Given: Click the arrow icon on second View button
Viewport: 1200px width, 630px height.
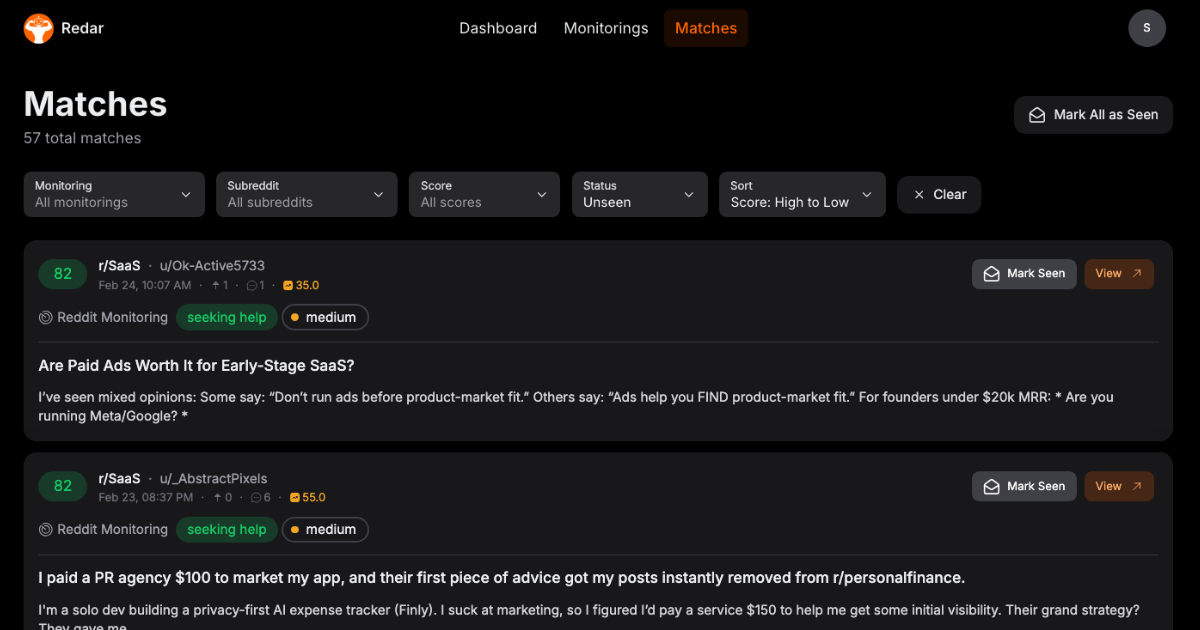Looking at the screenshot, I should click(x=1137, y=486).
